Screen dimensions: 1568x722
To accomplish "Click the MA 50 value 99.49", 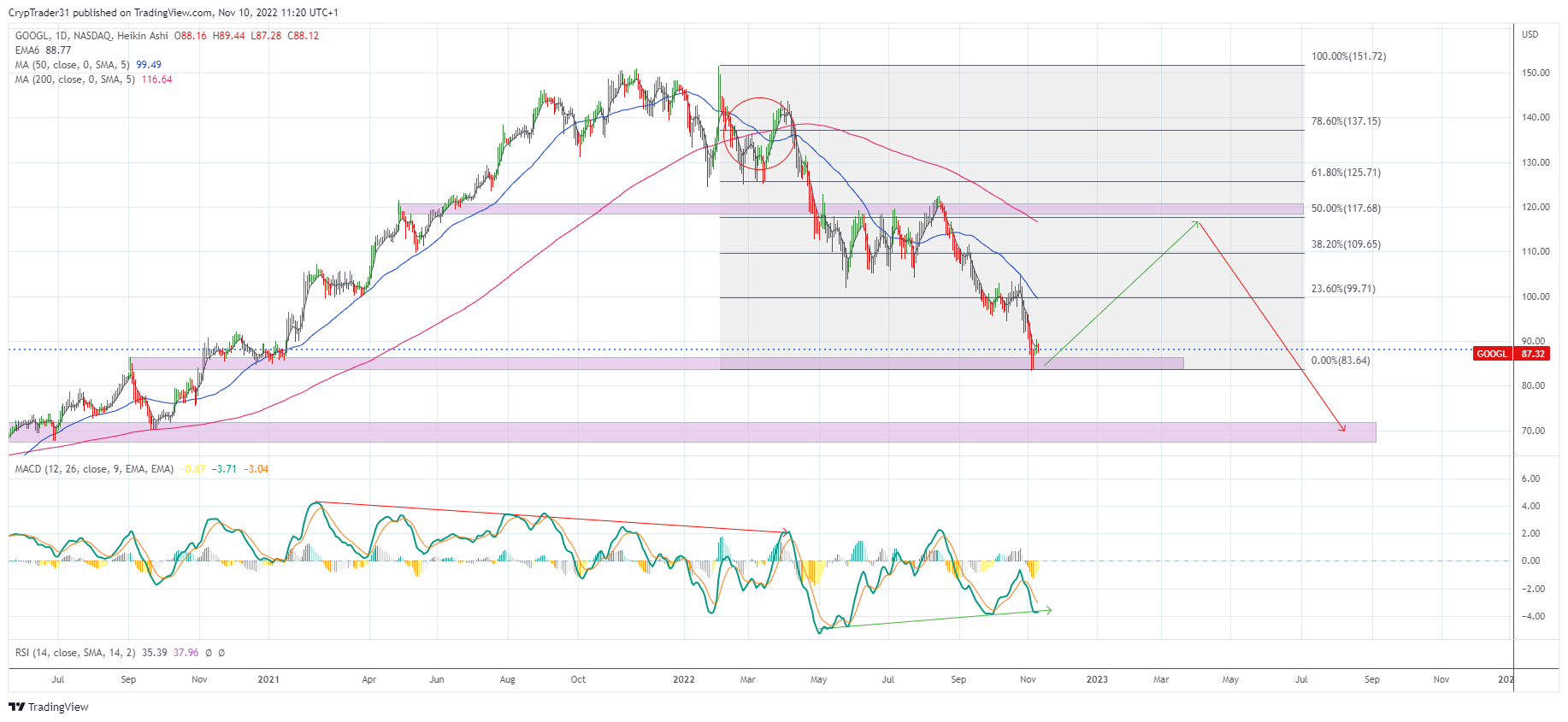I will coord(149,65).
